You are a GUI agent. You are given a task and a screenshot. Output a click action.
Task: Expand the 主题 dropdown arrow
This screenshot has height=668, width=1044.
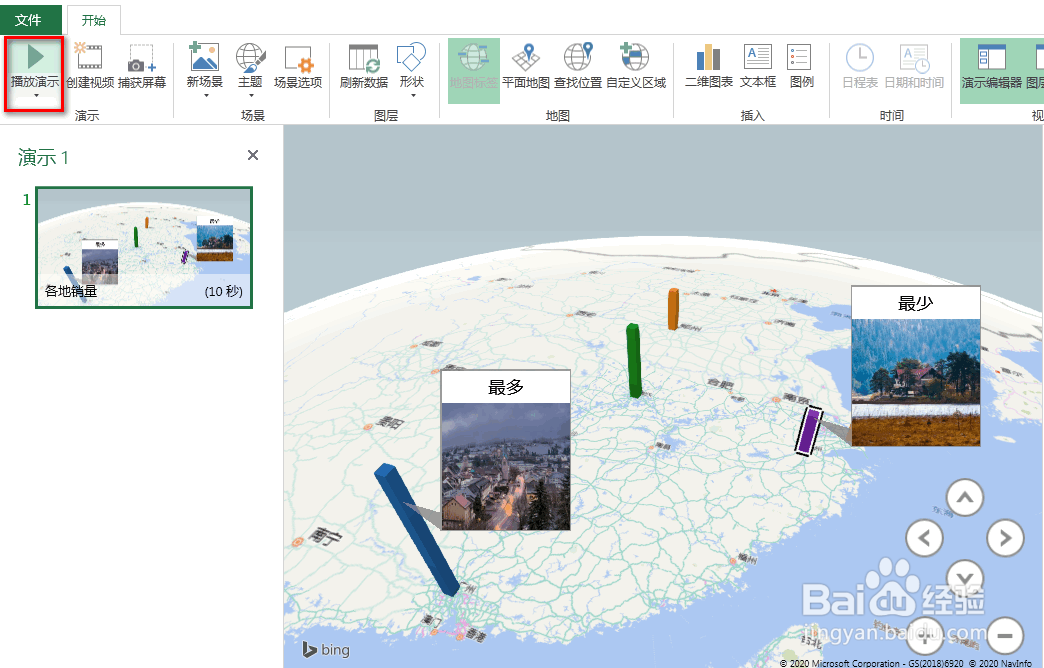(251, 96)
